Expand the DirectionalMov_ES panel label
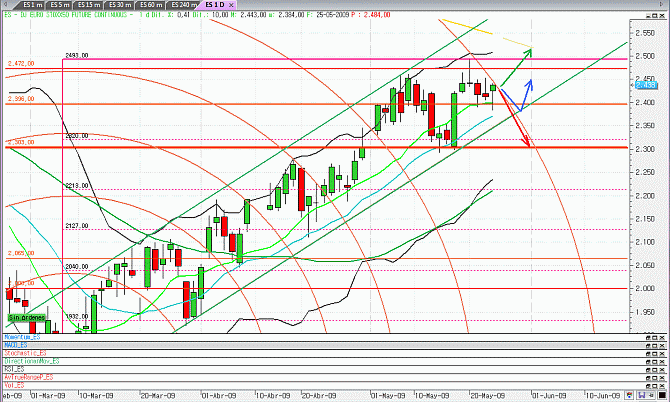670x402 pixels. 32,361
